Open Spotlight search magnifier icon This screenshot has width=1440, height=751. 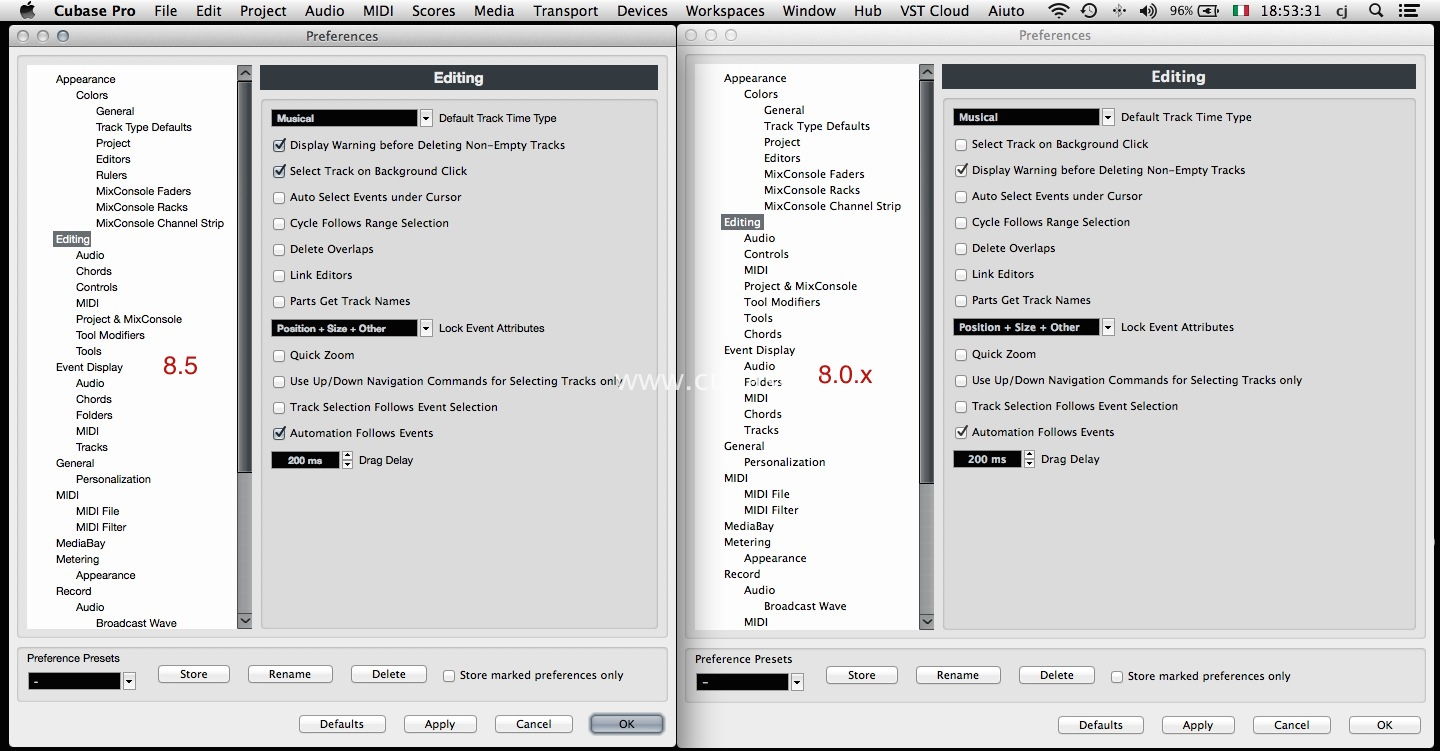[1376, 11]
